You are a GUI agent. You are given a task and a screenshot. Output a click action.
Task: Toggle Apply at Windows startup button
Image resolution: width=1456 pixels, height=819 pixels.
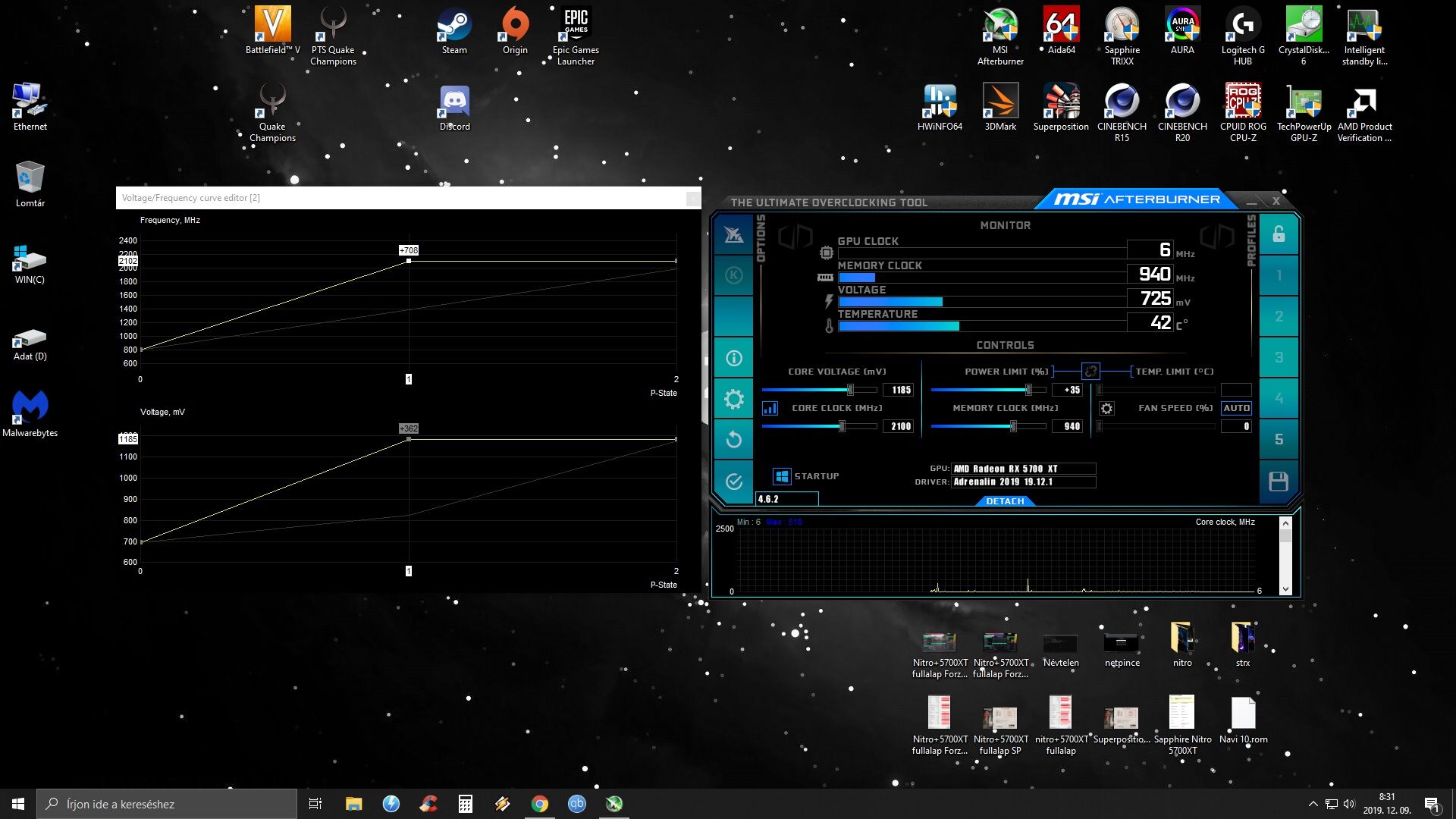pos(782,476)
